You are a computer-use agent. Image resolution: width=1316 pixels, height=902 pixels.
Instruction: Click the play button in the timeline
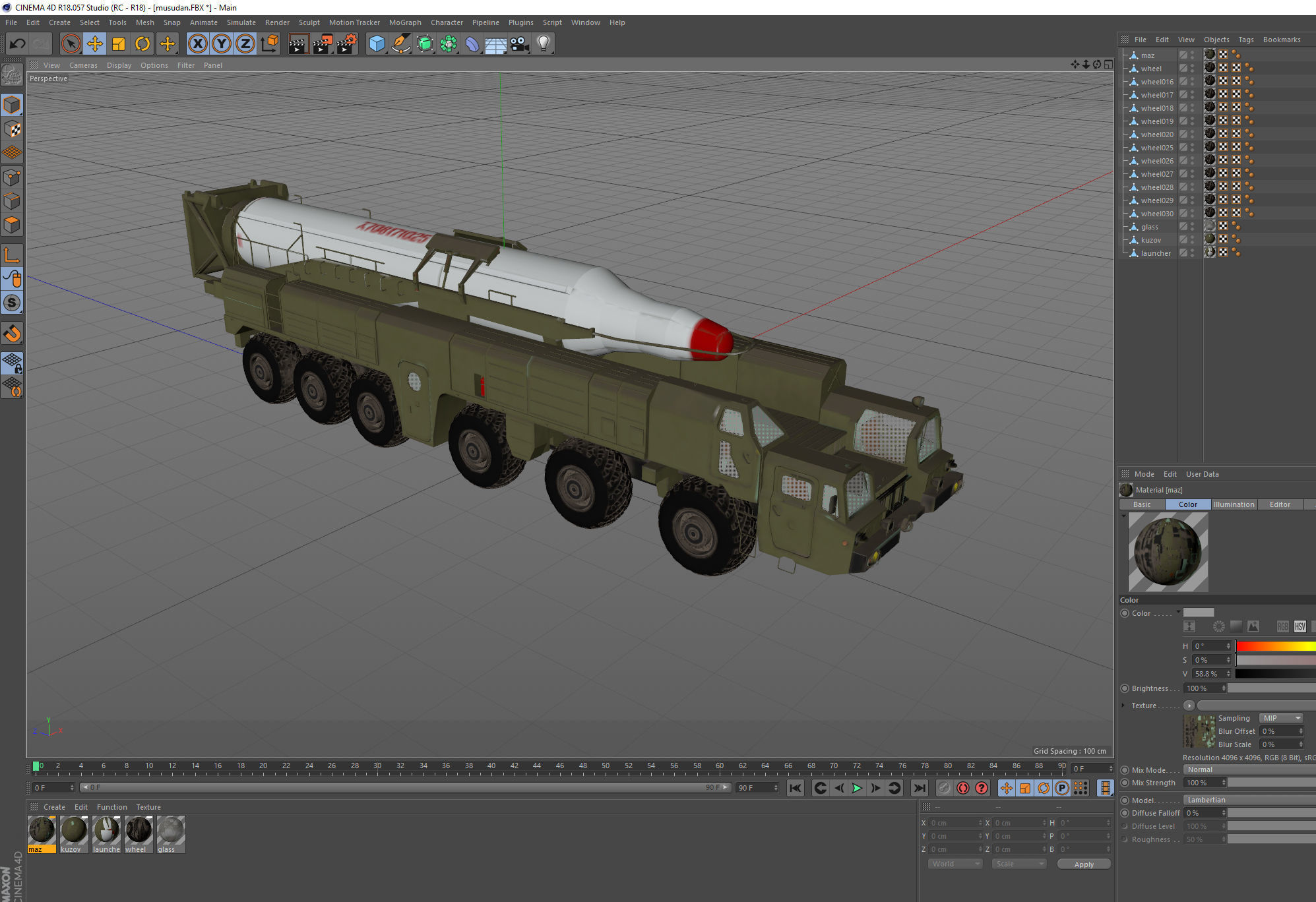coord(856,787)
